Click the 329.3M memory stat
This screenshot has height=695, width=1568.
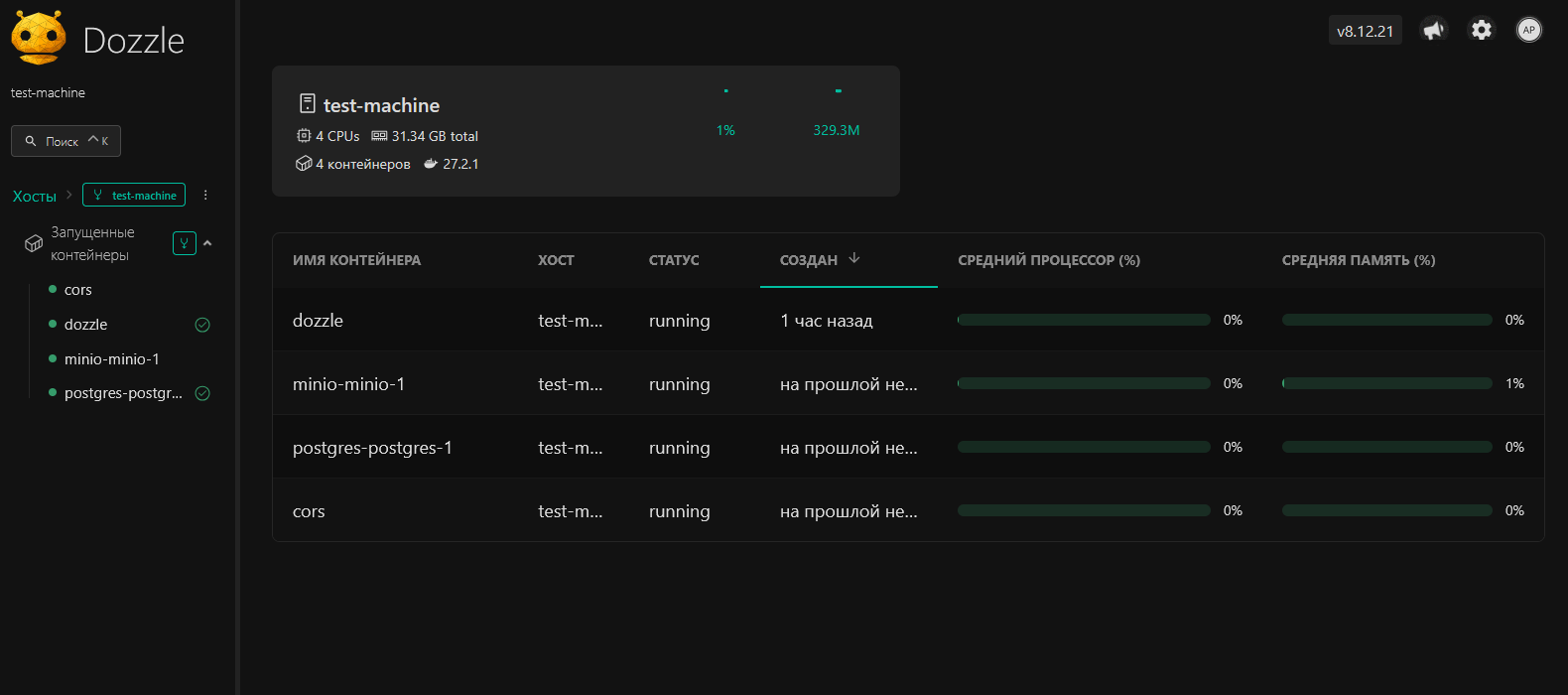[x=837, y=130]
